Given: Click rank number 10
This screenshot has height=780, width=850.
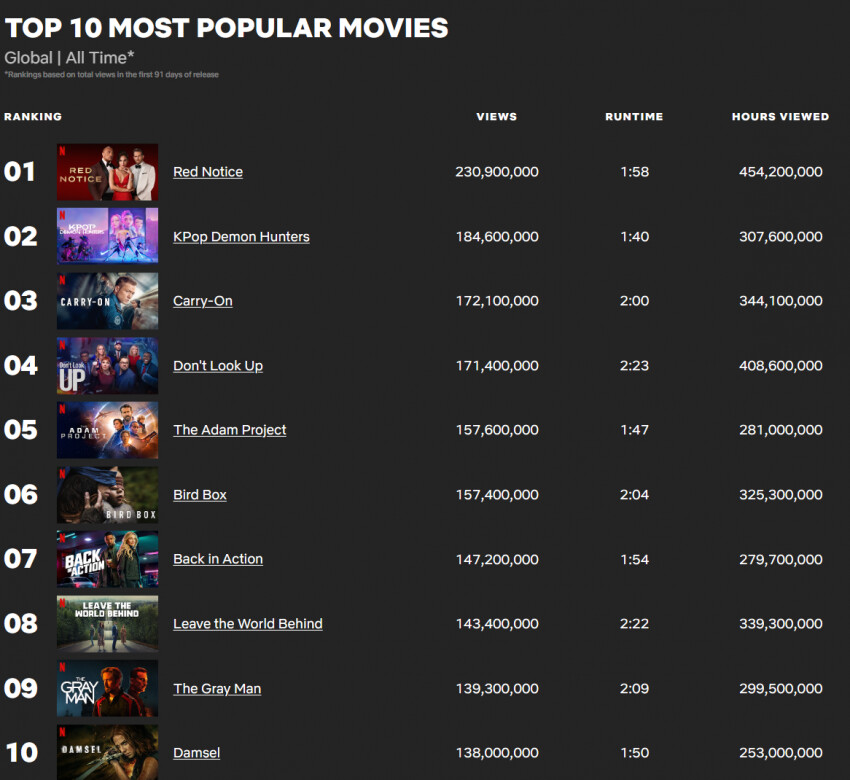Looking at the screenshot, I should pyautogui.click(x=22, y=753).
